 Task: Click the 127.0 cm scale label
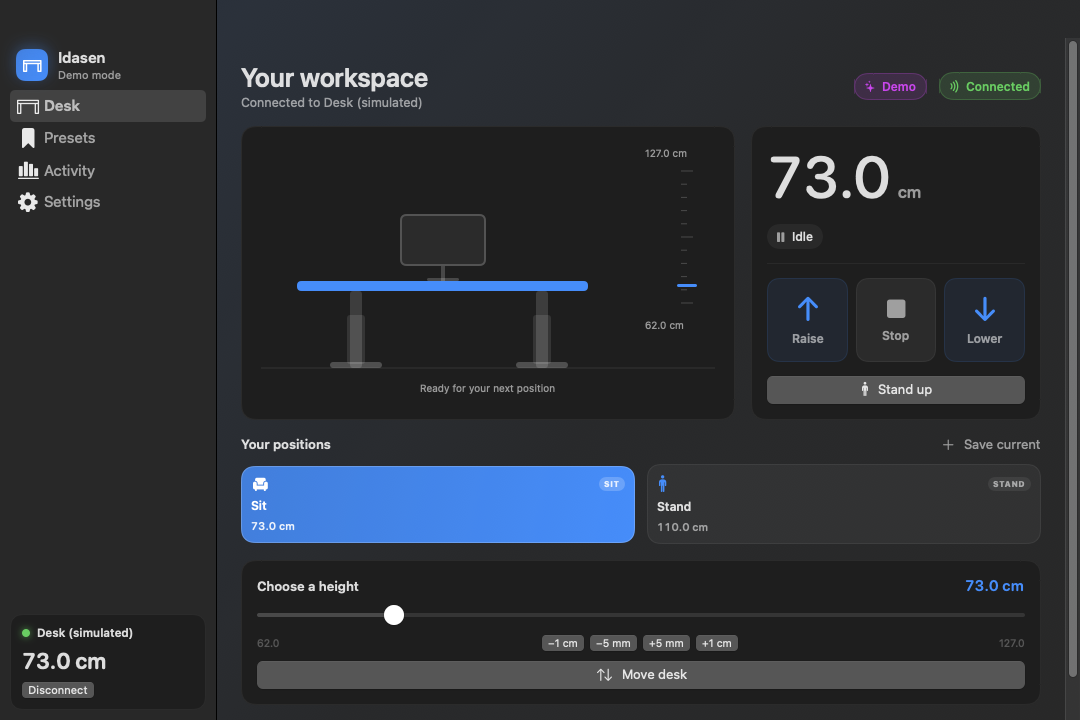coord(665,154)
